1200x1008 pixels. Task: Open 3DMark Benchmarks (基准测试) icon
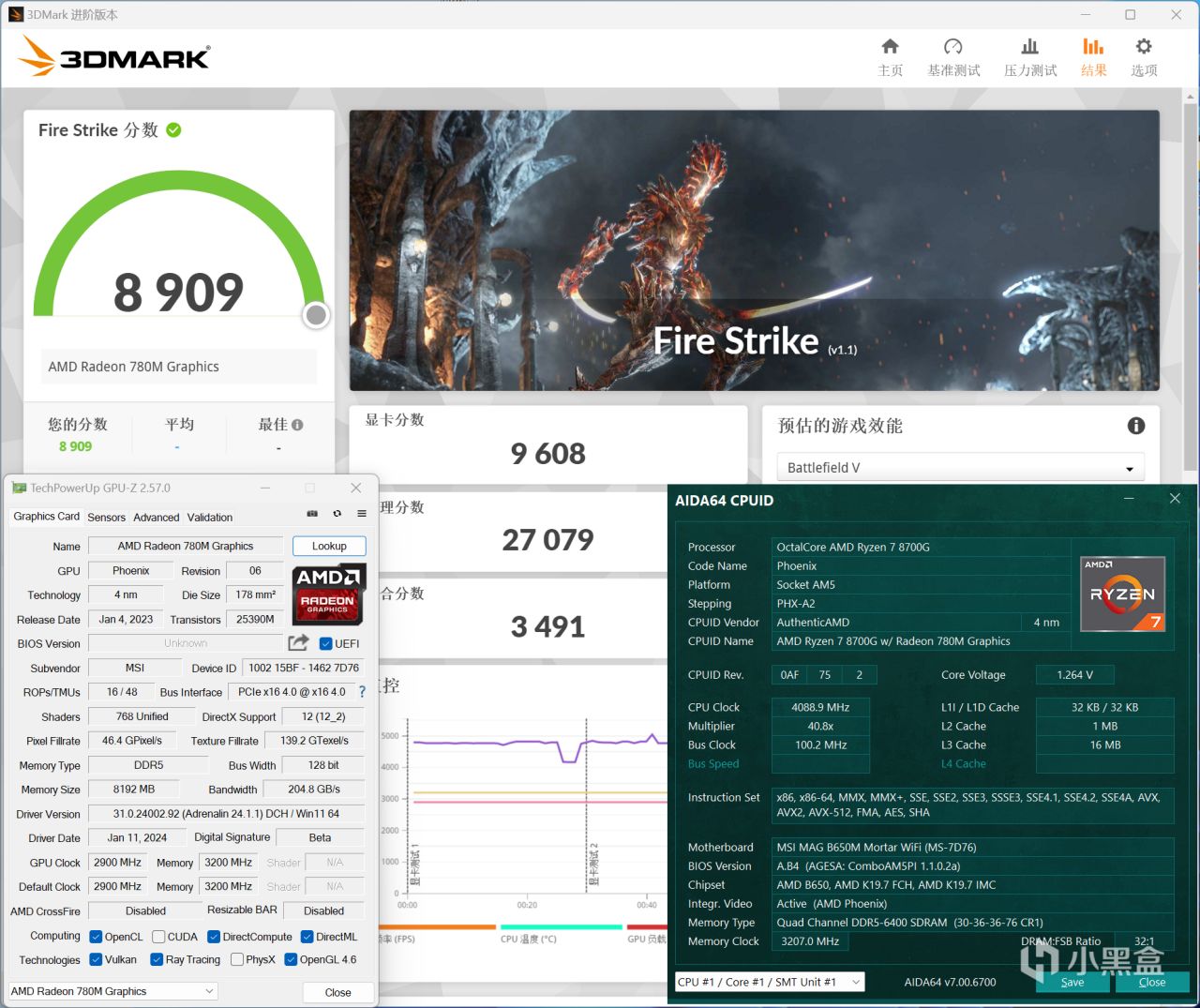pyautogui.click(x=952, y=46)
